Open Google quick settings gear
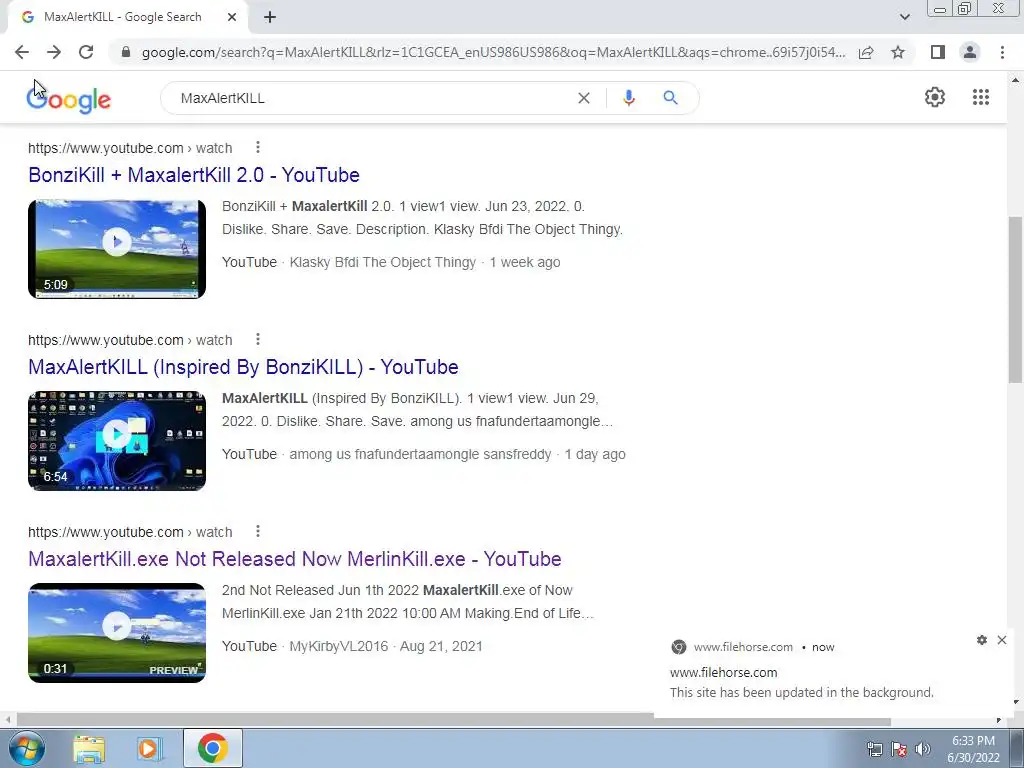The height and width of the screenshot is (768, 1024). [x=935, y=97]
